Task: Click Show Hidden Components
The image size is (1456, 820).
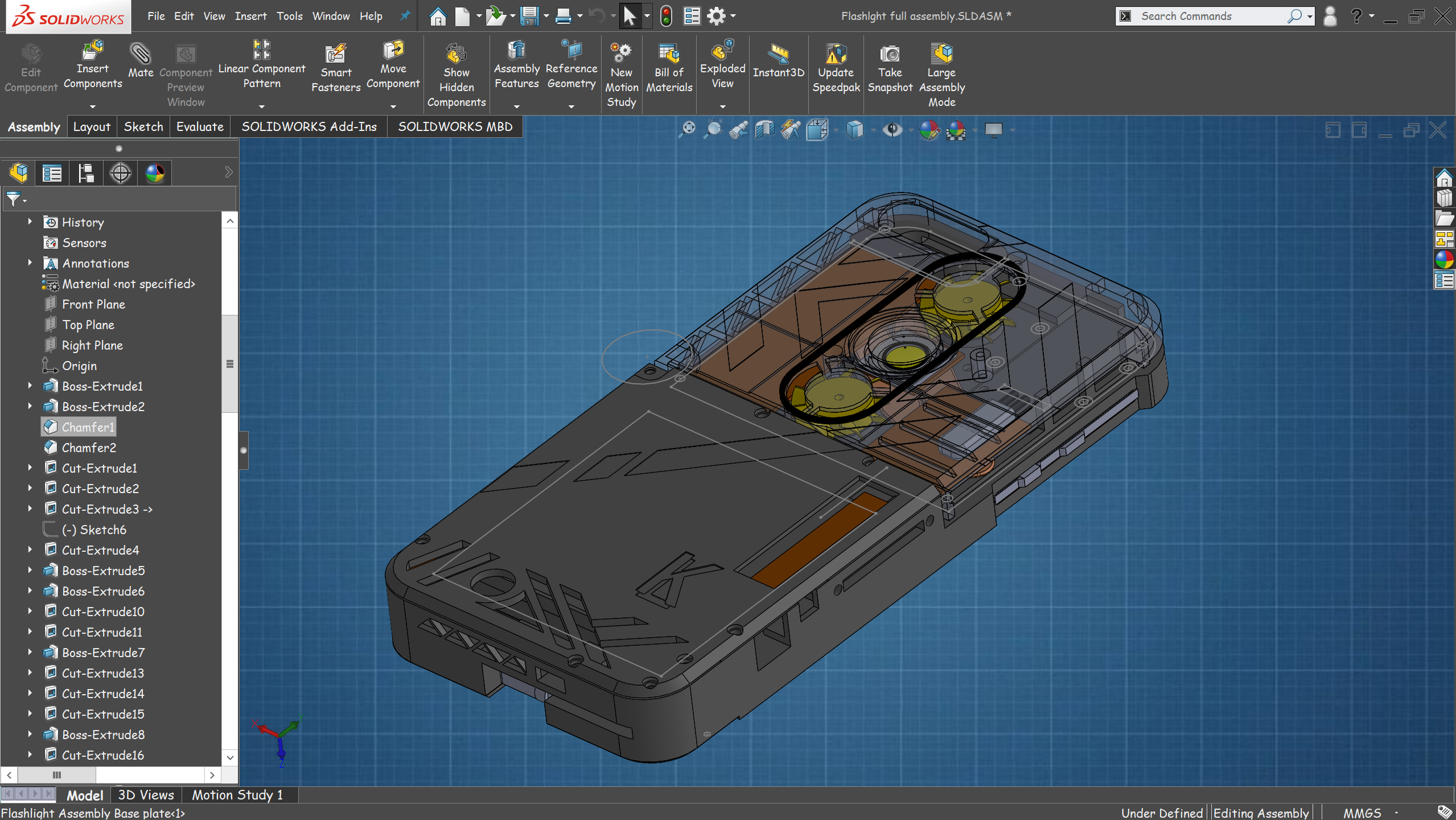Action: (x=456, y=75)
